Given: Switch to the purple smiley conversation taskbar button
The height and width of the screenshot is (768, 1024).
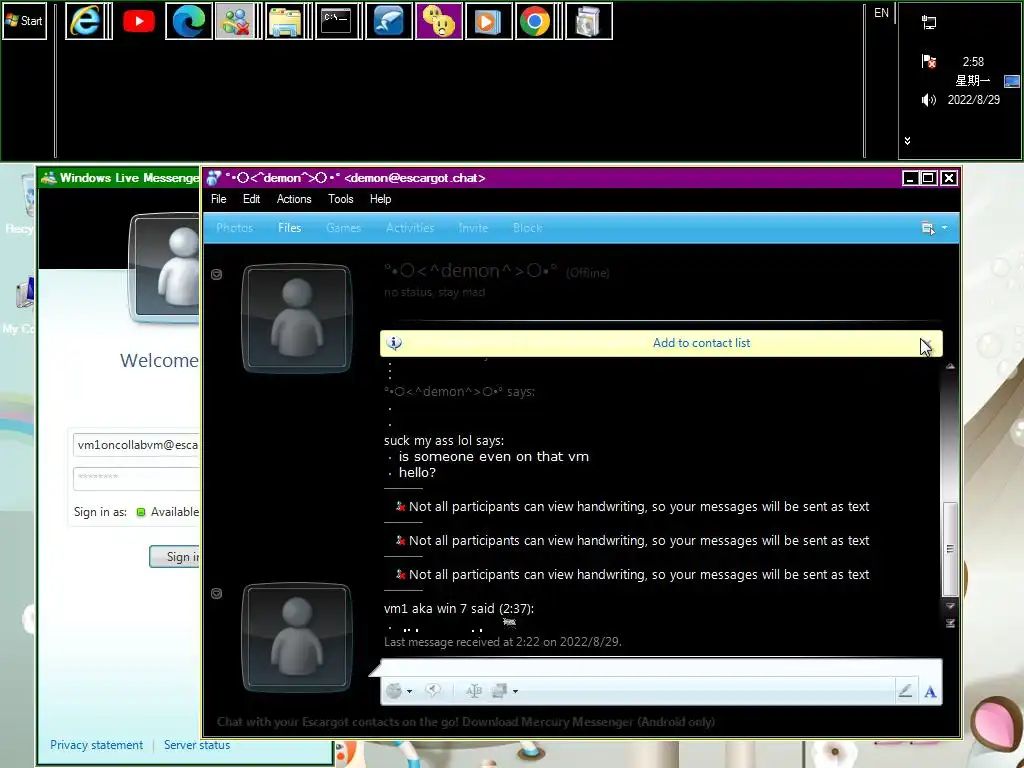Looking at the screenshot, I should pyautogui.click(x=439, y=21).
